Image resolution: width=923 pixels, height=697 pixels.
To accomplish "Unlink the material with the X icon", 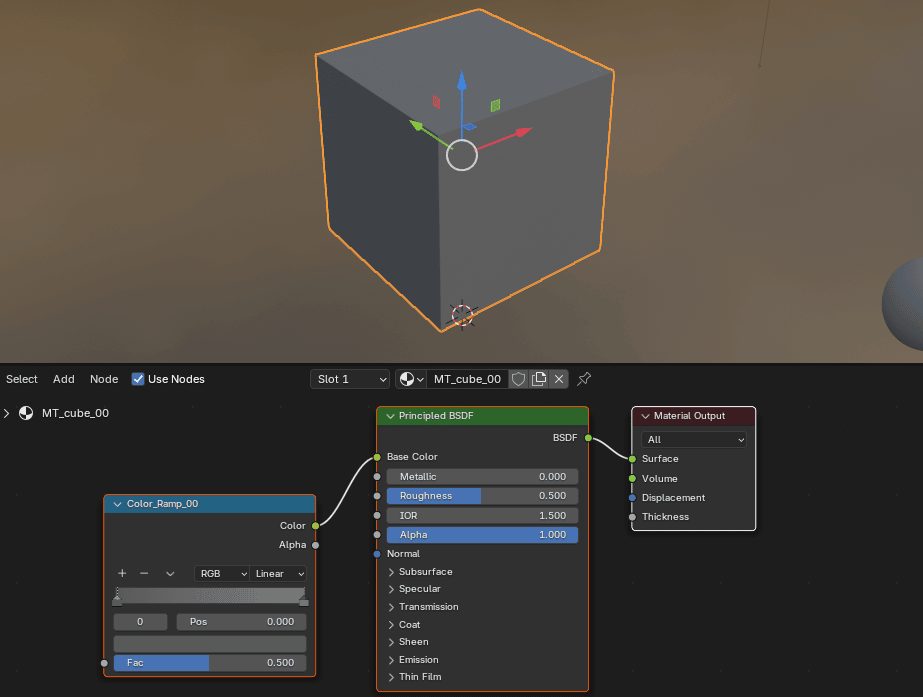I will 559,379.
